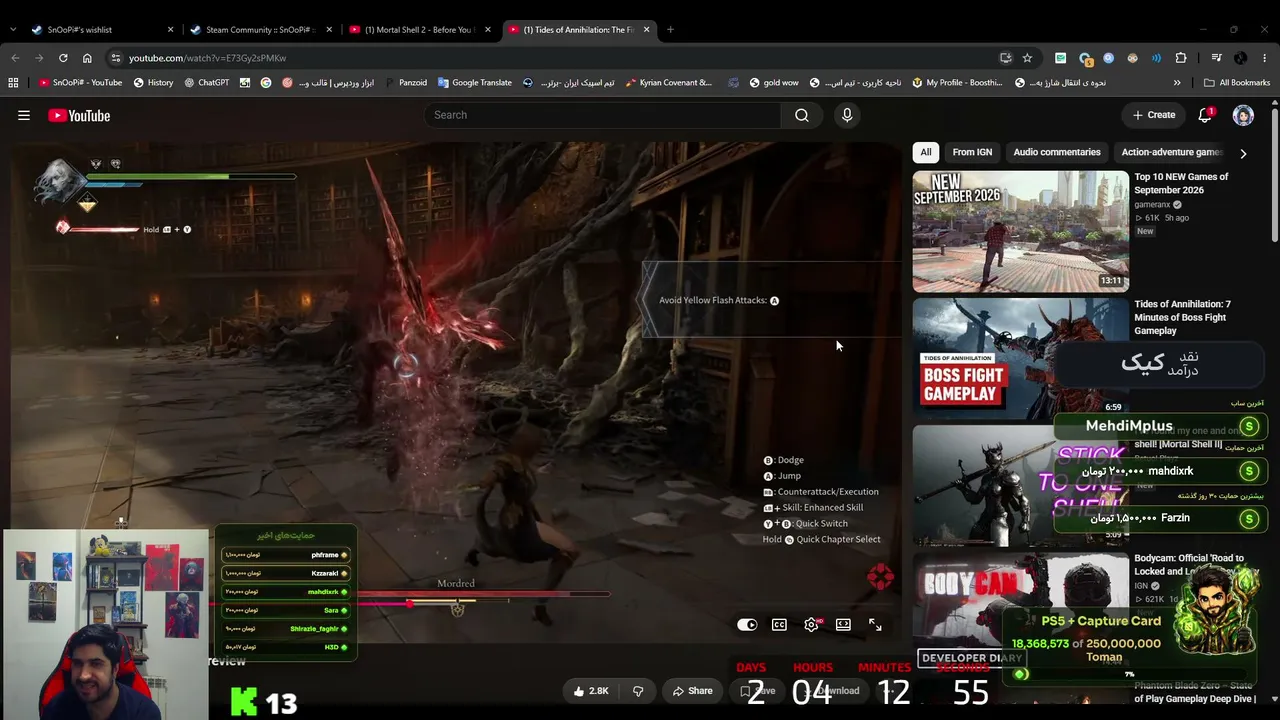Image resolution: width=1280 pixels, height=720 pixels.
Task: Open the My Profile - Boosthi bookmark
Action: coord(957,83)
